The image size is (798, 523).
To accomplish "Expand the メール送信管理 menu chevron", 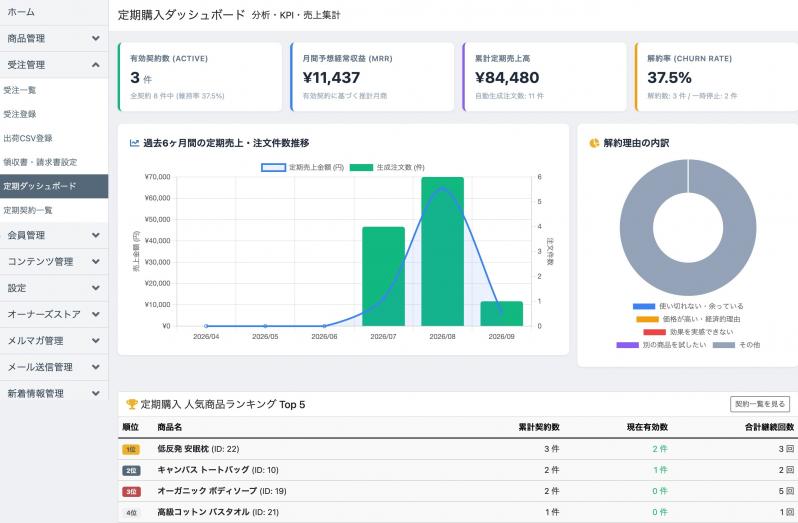I will coord(96,367).
